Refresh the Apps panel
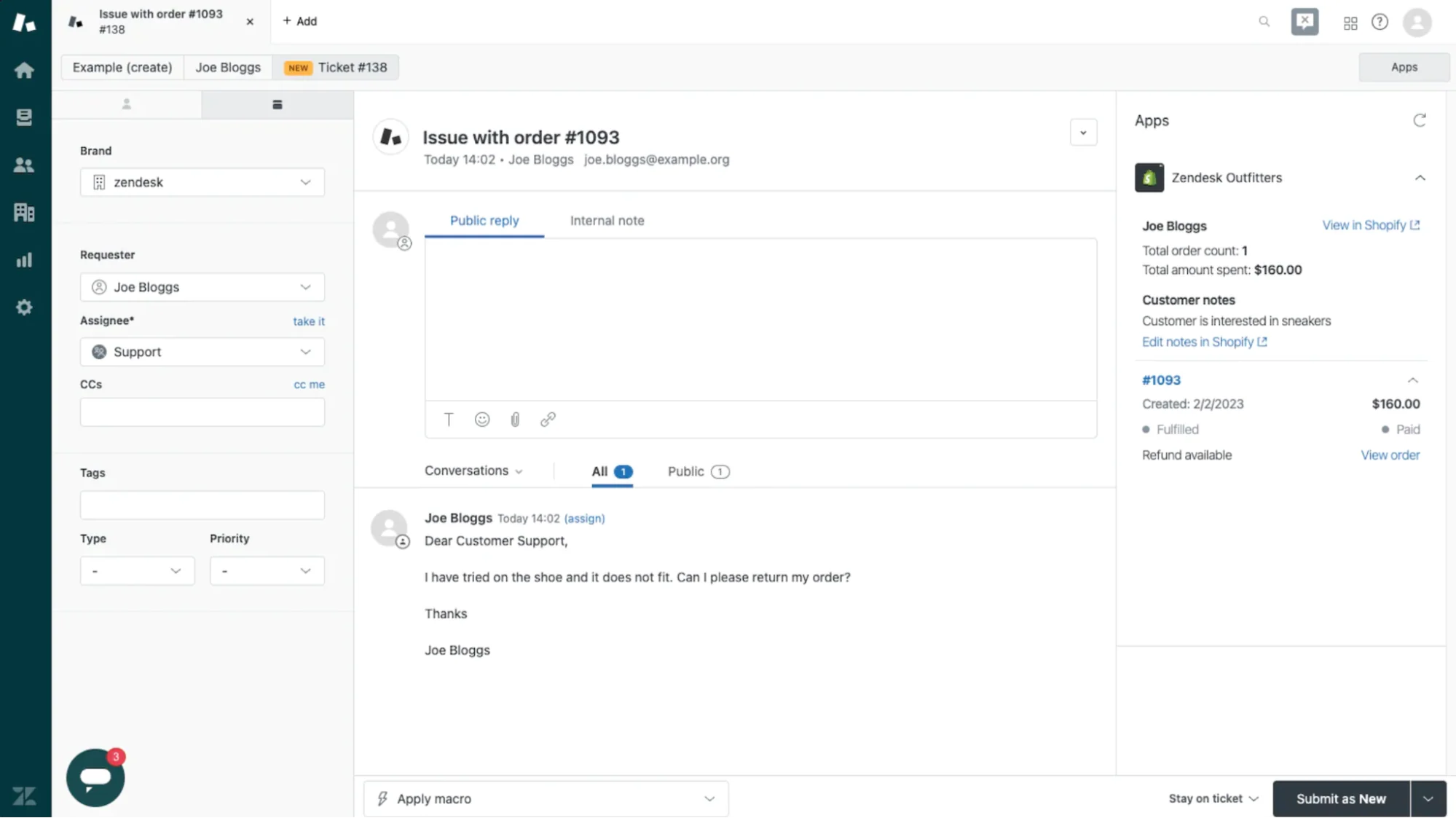 tap(1420, 120)
